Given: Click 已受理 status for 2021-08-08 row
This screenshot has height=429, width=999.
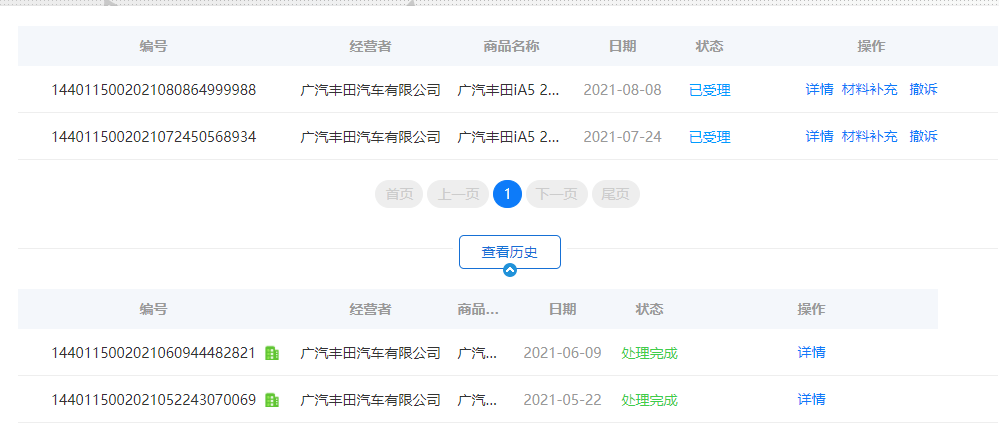Looking at the screenshot, I should click(710, 91).
